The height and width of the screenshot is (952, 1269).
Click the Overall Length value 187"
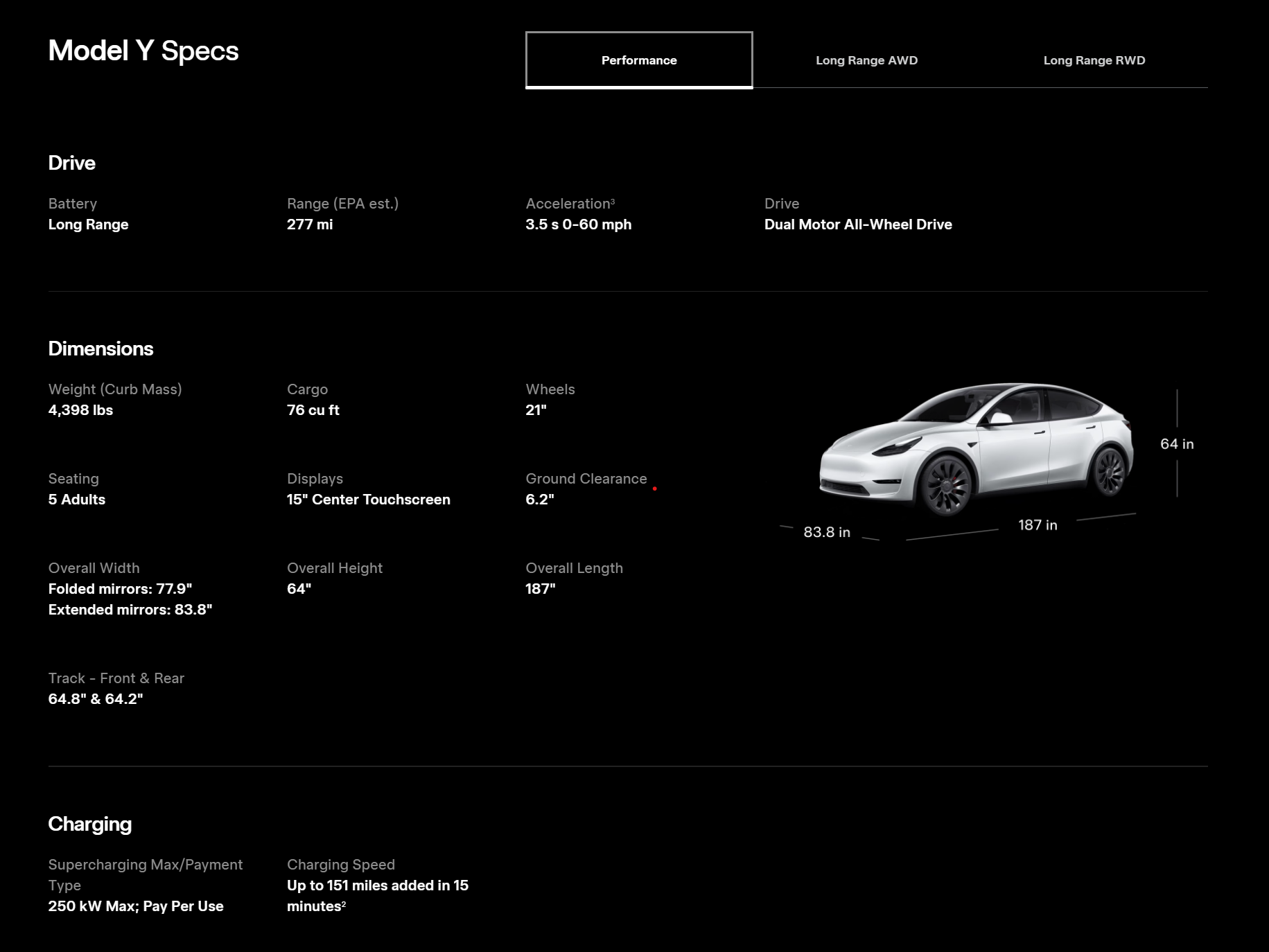click(541, 589)
